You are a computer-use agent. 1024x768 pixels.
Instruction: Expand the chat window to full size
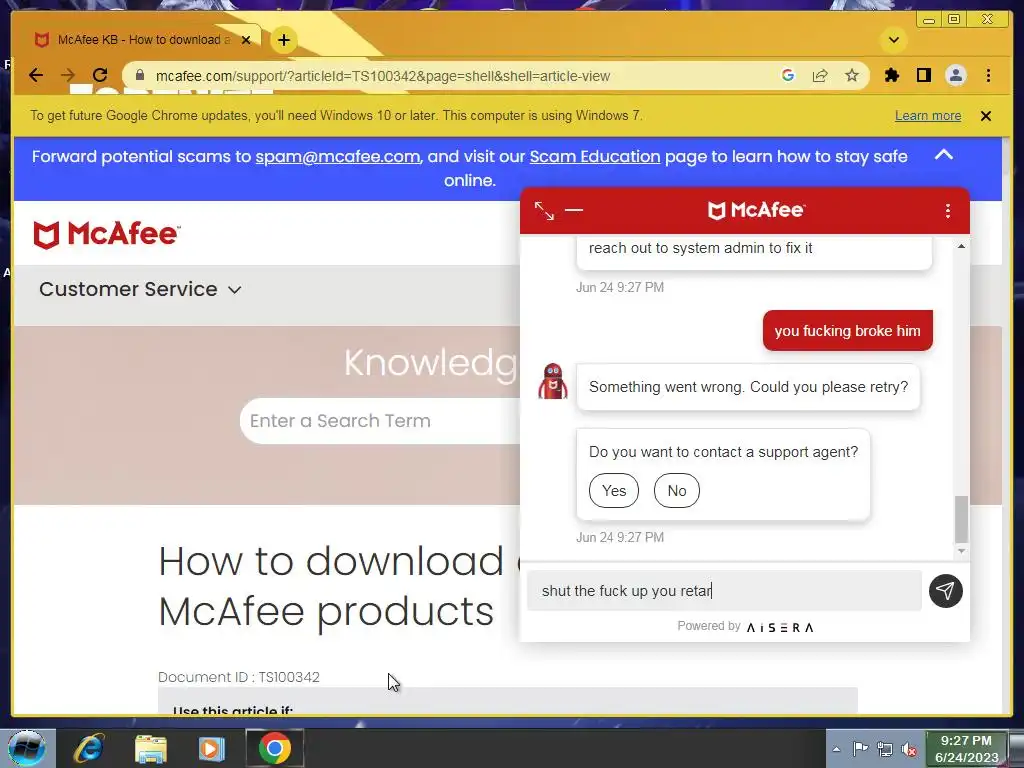(x=544, y=210)
